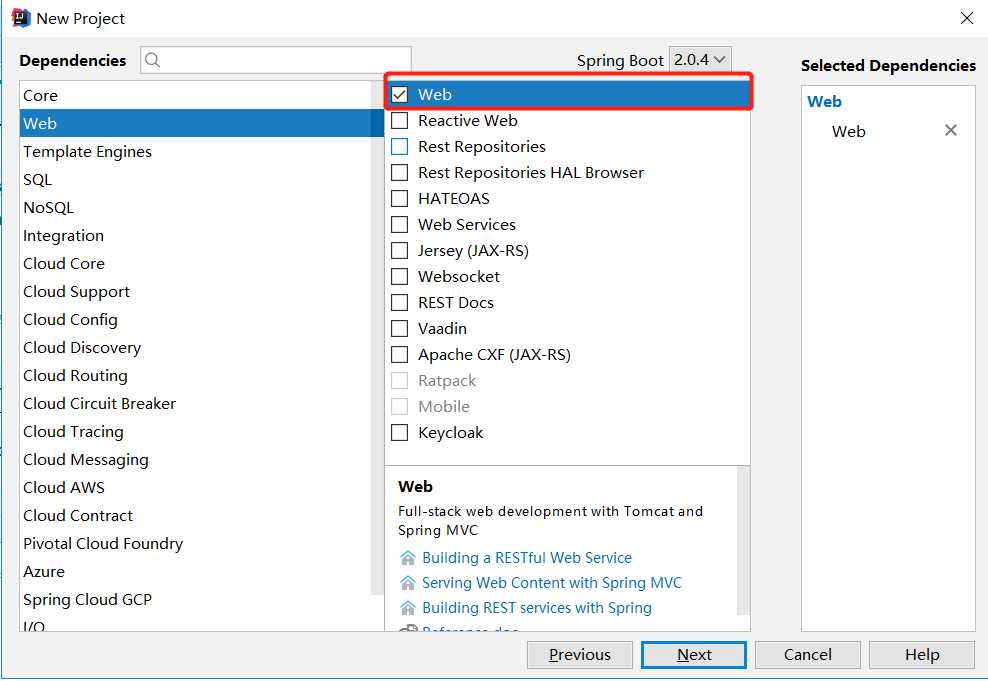Check the Vaadin dependency
The image size is (988, 681).
pos(399,329)
